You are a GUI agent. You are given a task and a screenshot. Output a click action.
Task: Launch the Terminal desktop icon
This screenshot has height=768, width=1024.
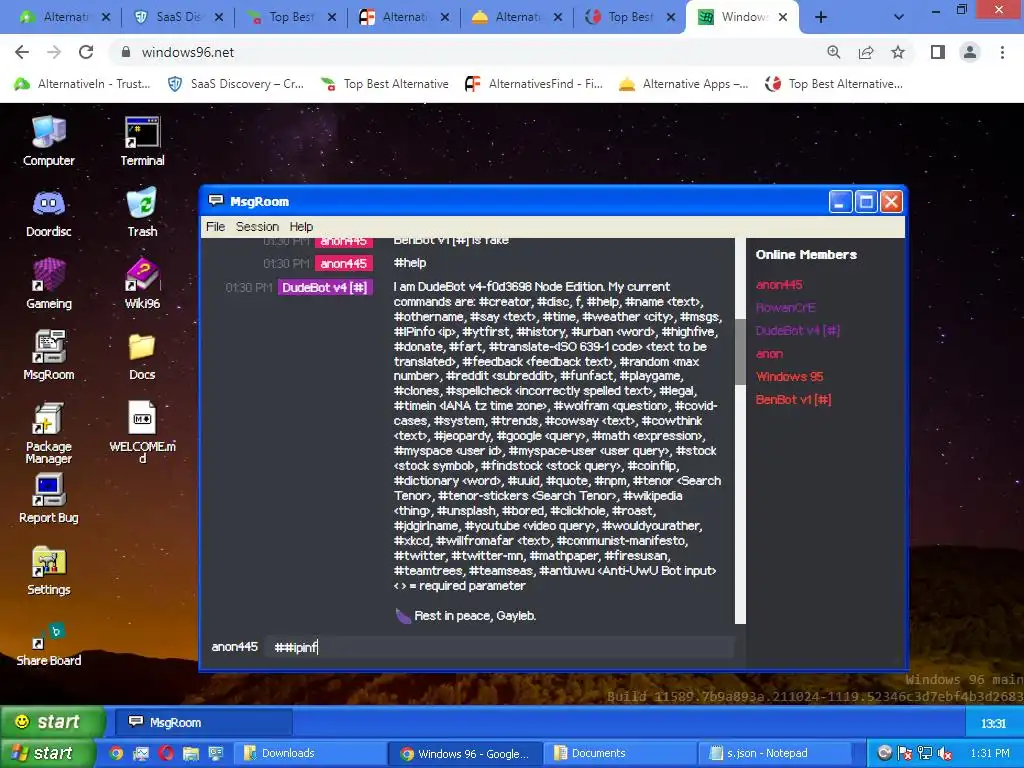pos(142,142)
